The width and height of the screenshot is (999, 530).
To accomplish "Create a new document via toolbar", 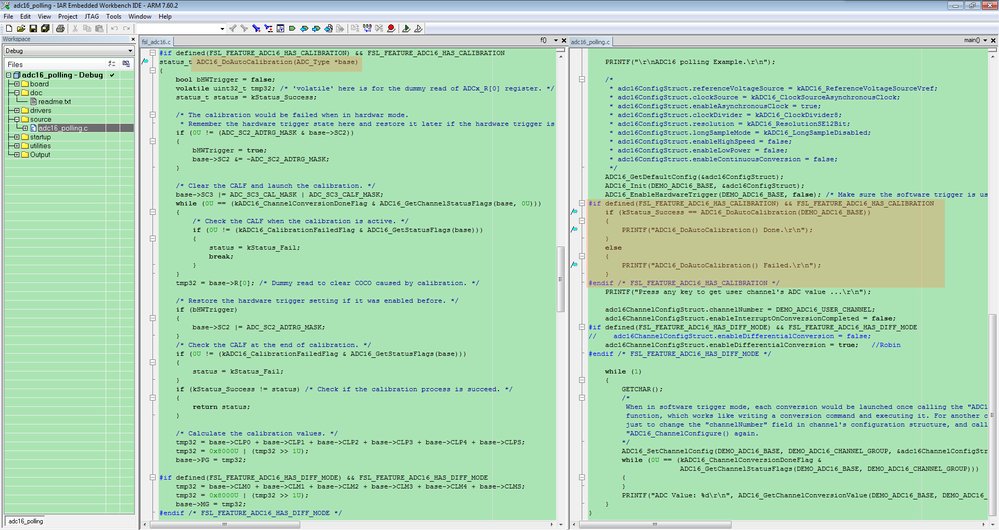I will [x=9, y=29].
